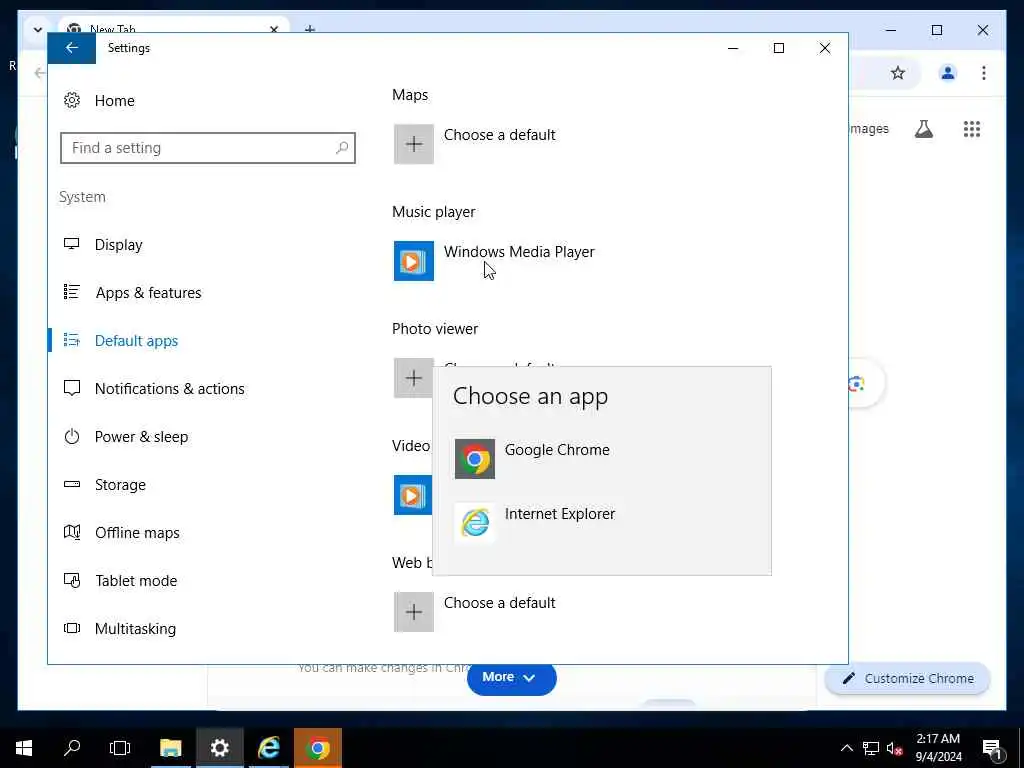Open File Explorer from the taskbar
Viewport: 1024px width, 768px height.
(x=170, y=748)
